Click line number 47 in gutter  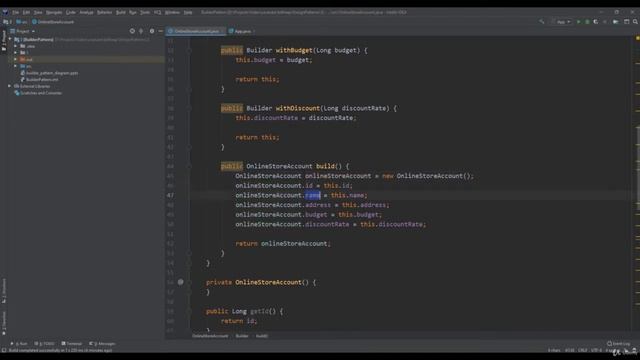point(170,195)
